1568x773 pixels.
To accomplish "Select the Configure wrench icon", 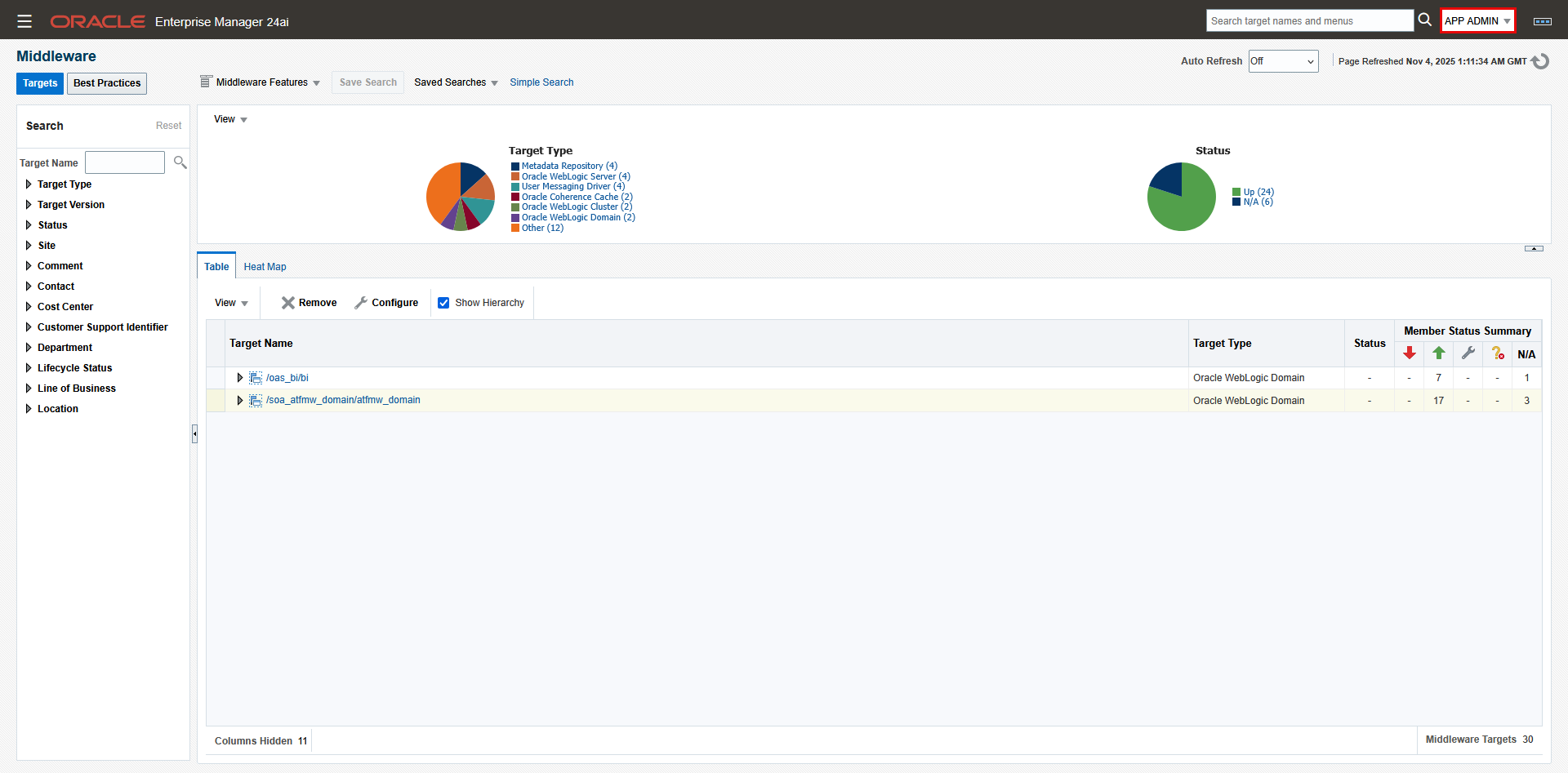I will coord(362,302).
